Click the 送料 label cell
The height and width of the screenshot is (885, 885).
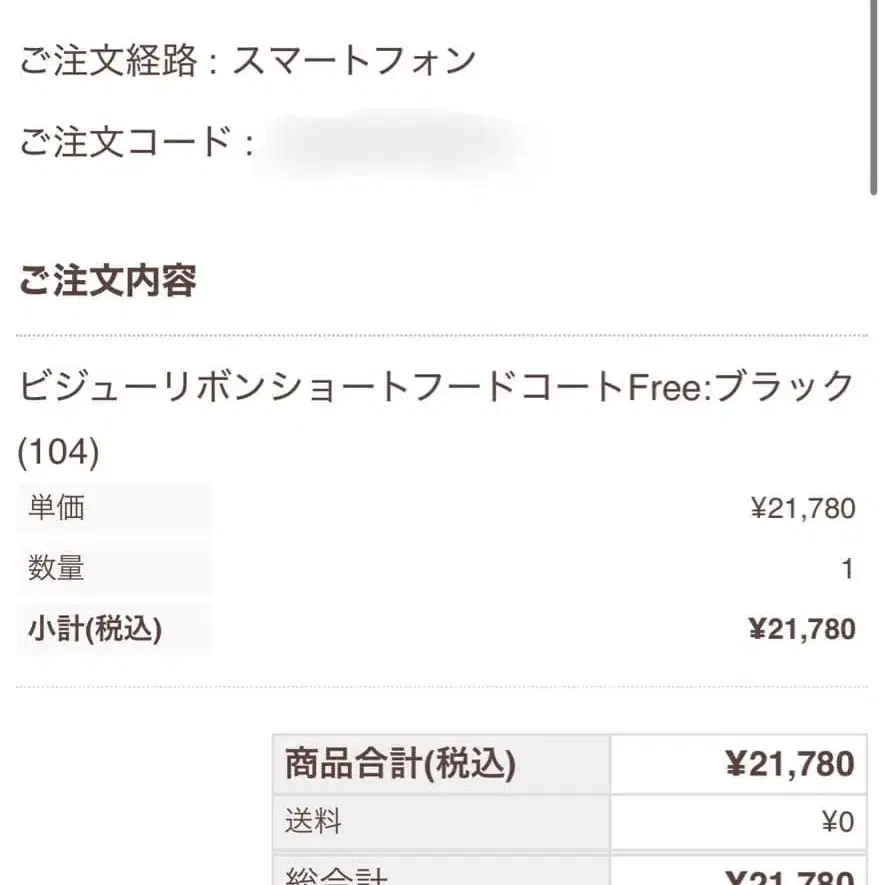441,822
